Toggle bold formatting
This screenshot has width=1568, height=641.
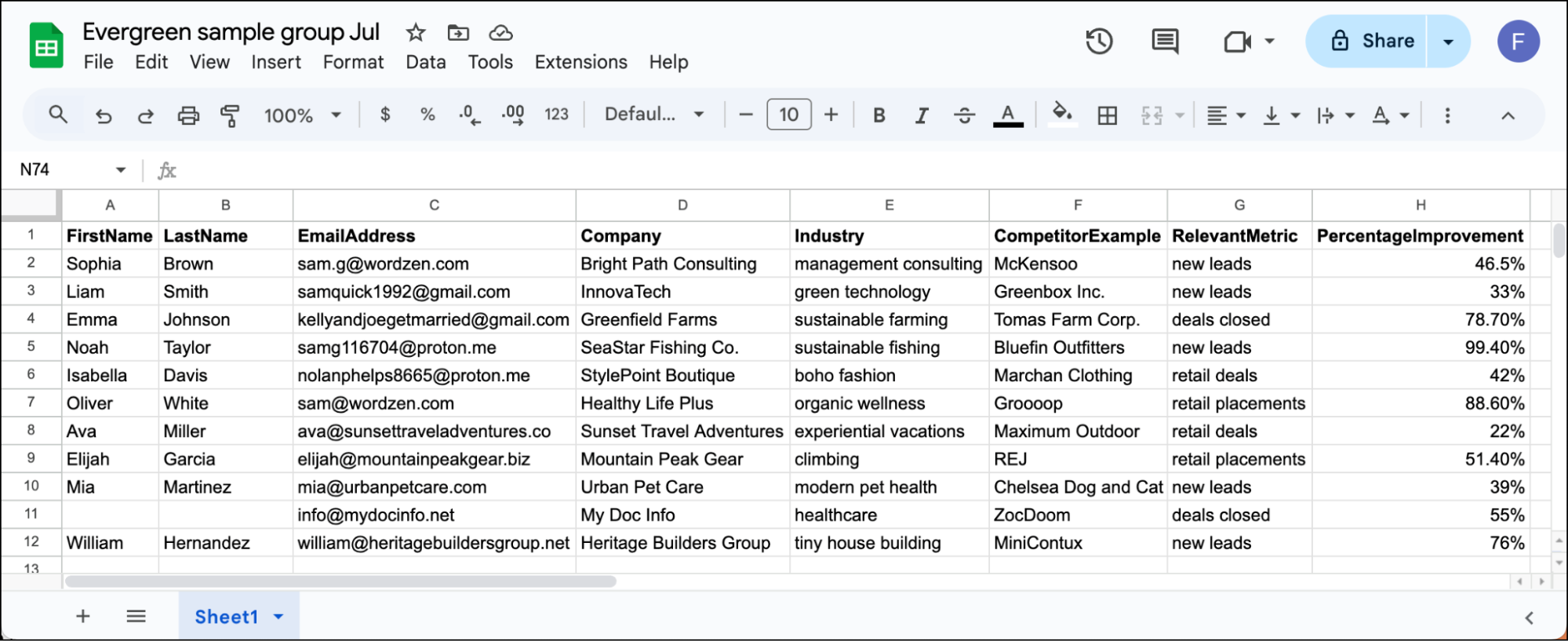[879, 115]
